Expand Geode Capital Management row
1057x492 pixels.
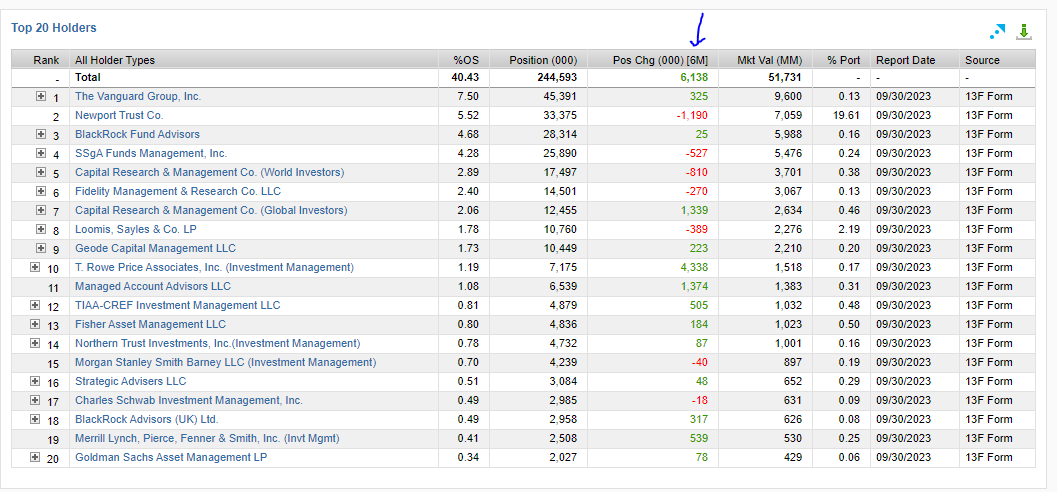click(41, 248)
